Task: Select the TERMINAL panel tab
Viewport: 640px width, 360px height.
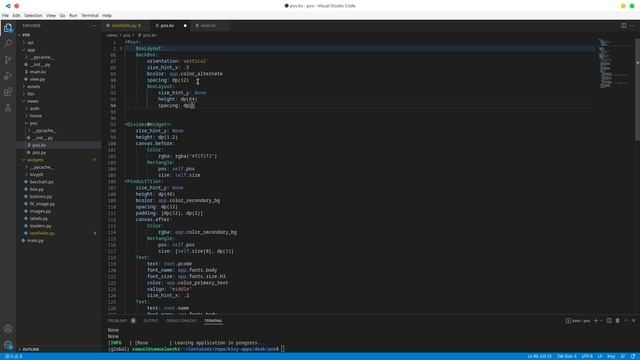Action: tap(213, 321)
